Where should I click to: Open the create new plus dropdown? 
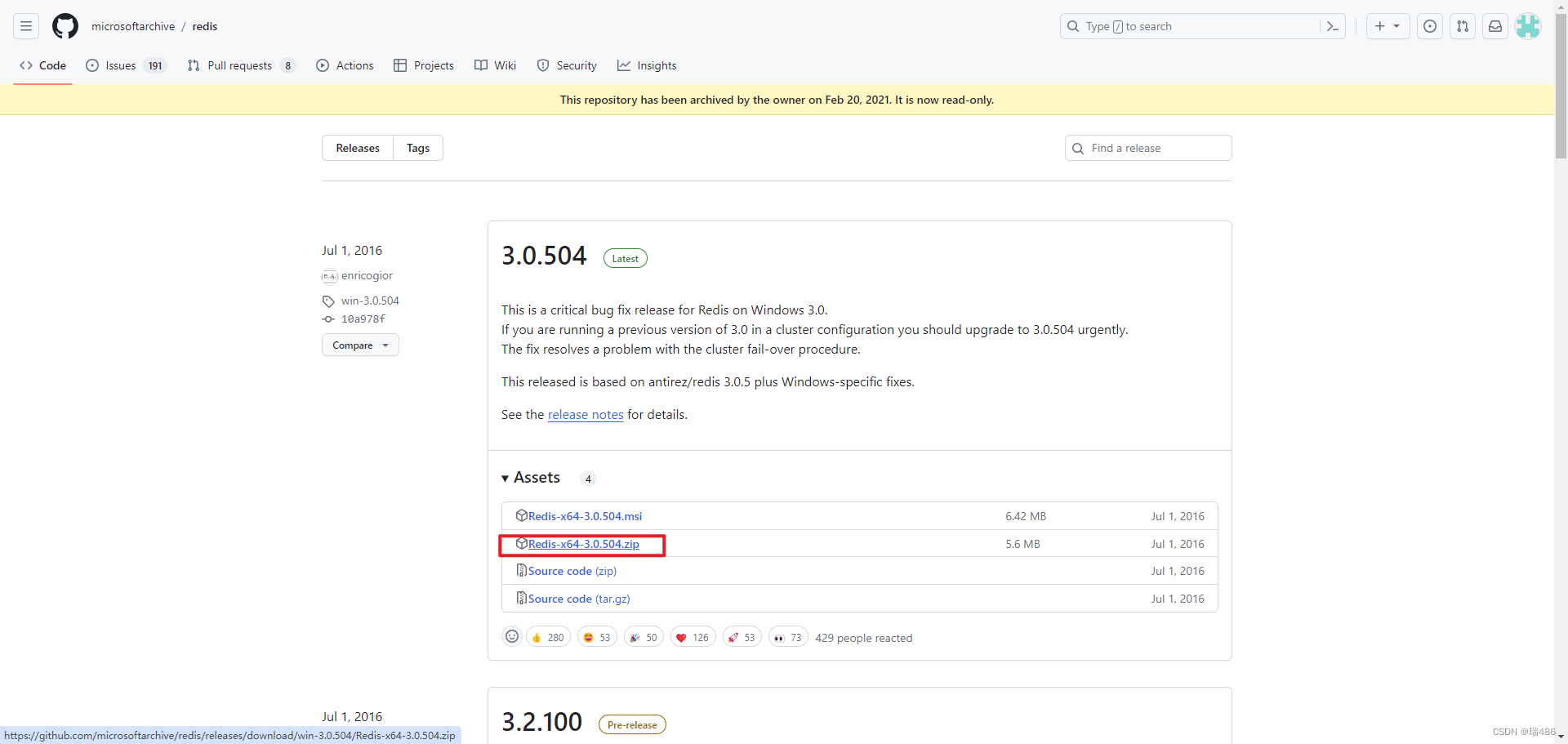pyautogui.click(x=1388, y=26)
